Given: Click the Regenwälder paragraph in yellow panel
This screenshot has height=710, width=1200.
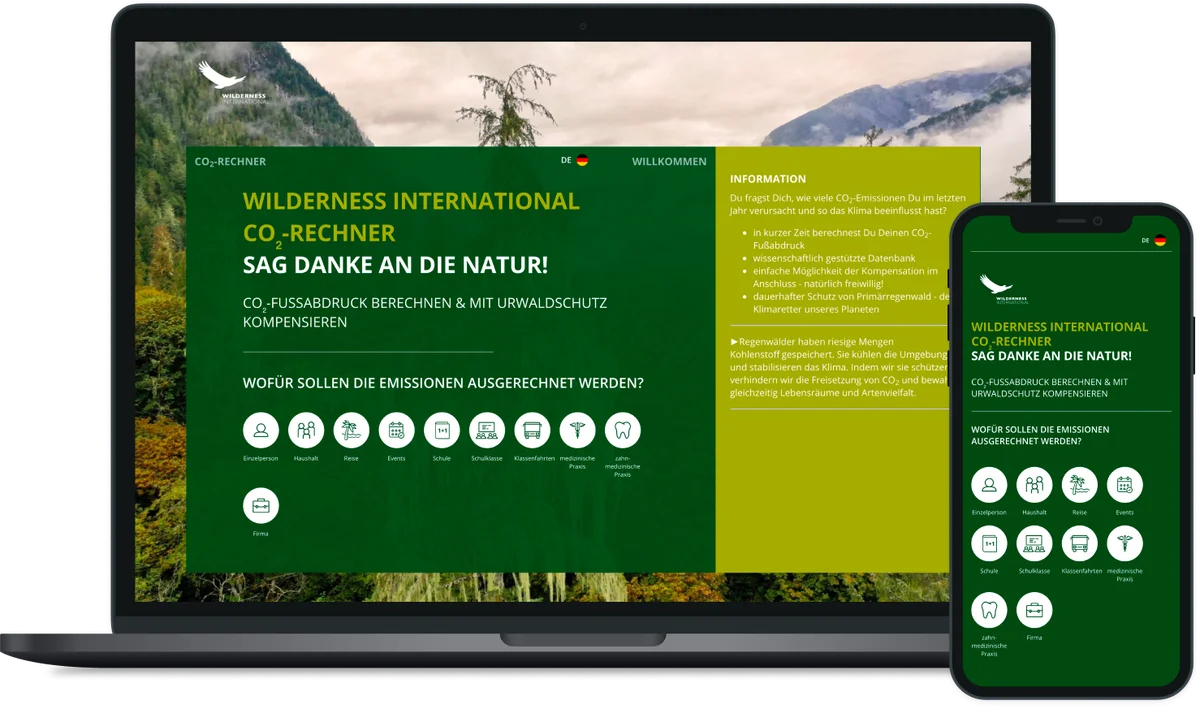Looking at the screenshot, I should (838, 367).
